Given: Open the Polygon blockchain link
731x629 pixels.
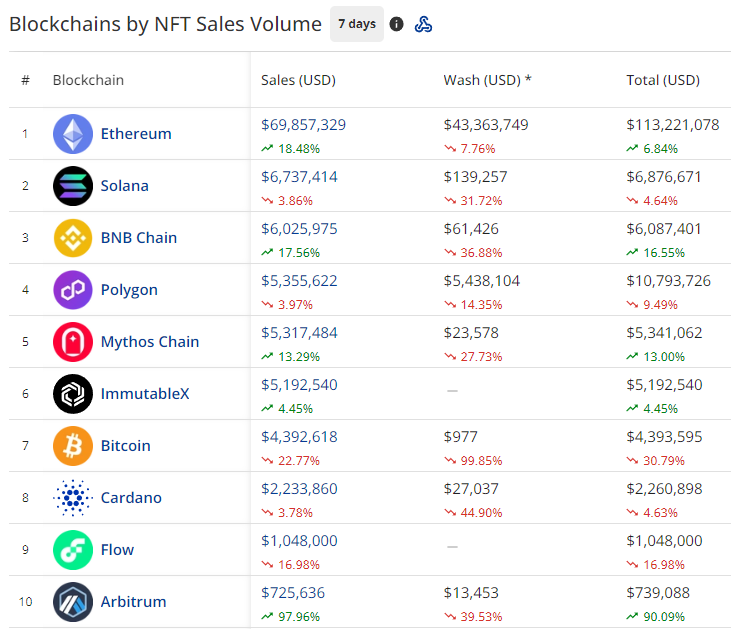Looking at the screenshot, I should click(129, 290).
